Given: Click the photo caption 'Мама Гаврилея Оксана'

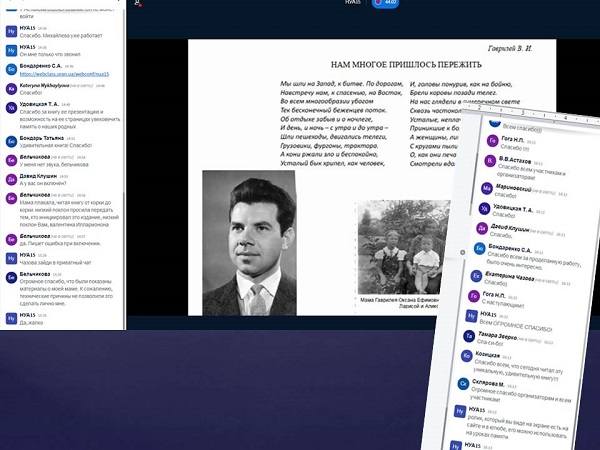Looking at the screenshot, I should coord(400,300).
